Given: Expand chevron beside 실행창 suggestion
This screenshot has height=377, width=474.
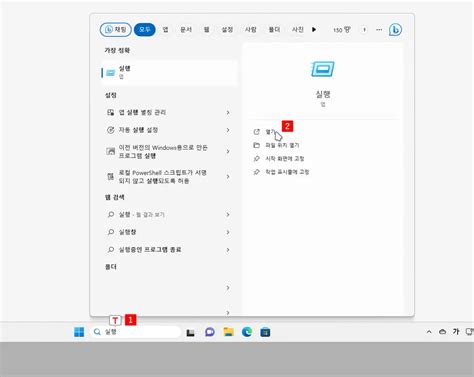Looking at the screenshot, I should [228, 232].
